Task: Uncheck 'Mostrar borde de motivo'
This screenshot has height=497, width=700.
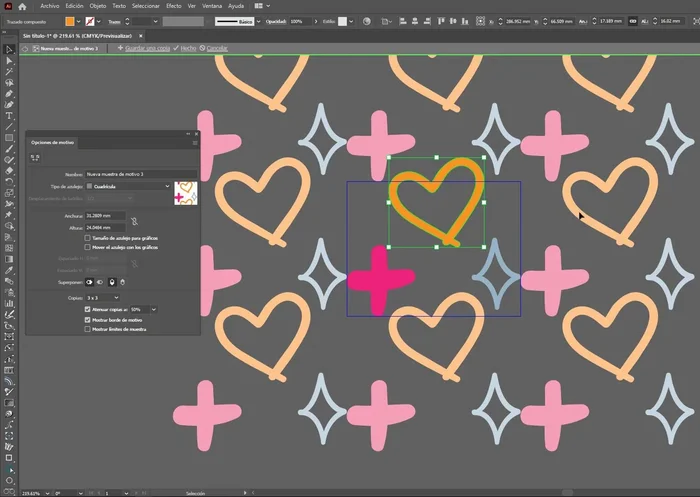Action: [x=88, y=319]
